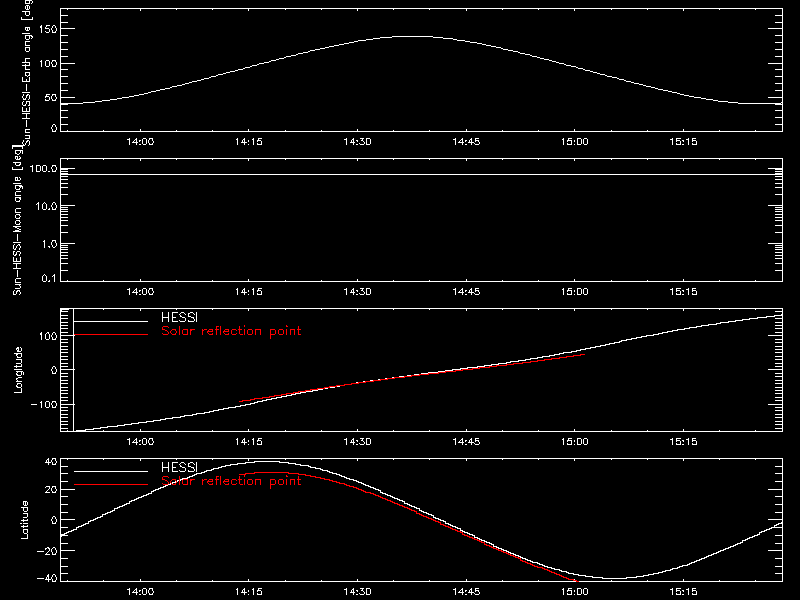This screenshot has height=600, width=800.
Task: Click 14:00 time label under Latitude plot
Action: [x=140, y=592]
